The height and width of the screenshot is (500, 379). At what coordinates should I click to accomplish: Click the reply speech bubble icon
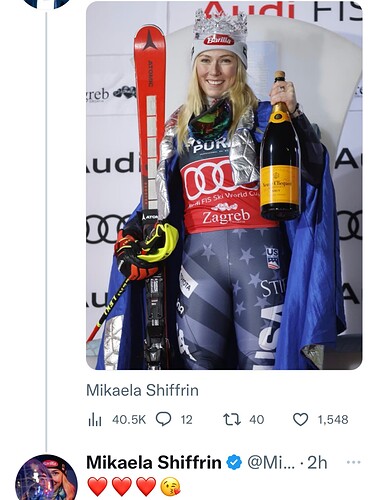[x=164, y=419]
